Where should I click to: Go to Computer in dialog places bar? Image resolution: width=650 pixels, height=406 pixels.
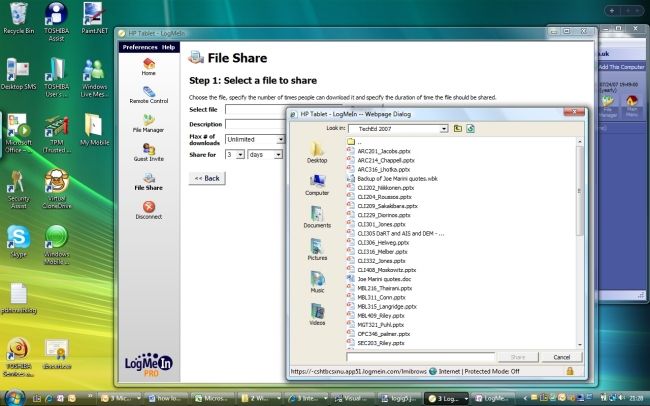click(317, 185)
